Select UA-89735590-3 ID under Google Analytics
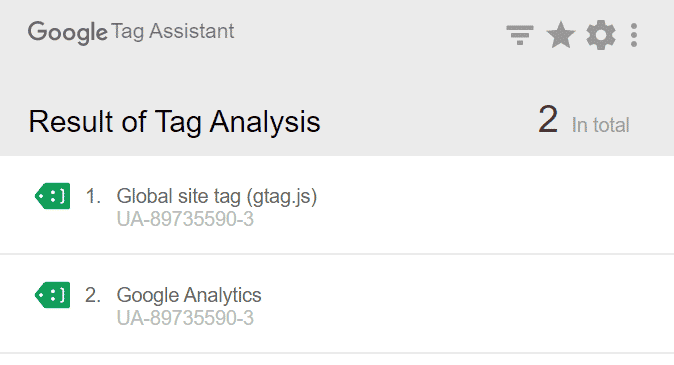Viewport: 674px width, 365px height. click(x=185, y=318)
